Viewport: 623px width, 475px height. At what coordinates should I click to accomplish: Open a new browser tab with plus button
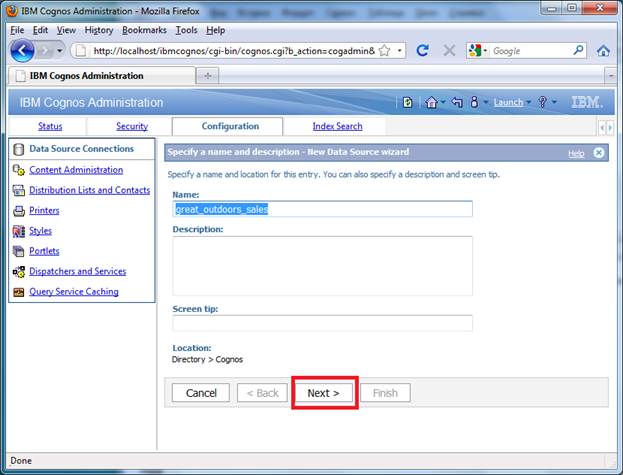pos(208,75)
